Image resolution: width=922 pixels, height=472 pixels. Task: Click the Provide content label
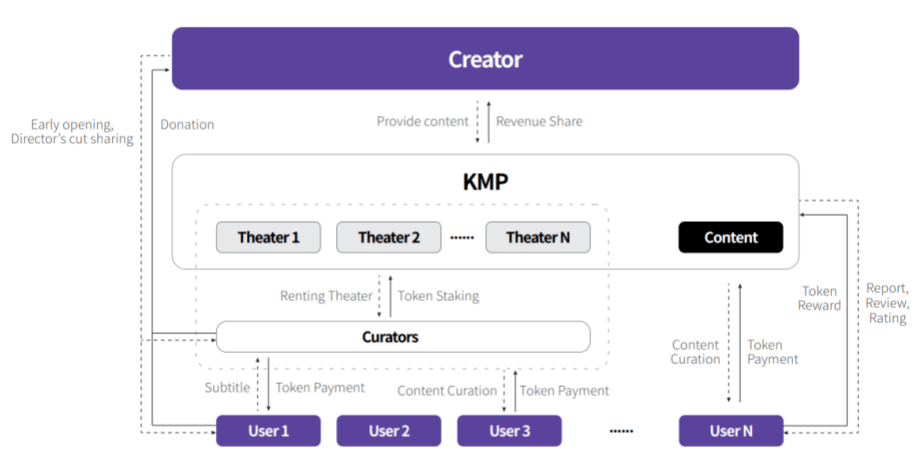pos(422,121)
